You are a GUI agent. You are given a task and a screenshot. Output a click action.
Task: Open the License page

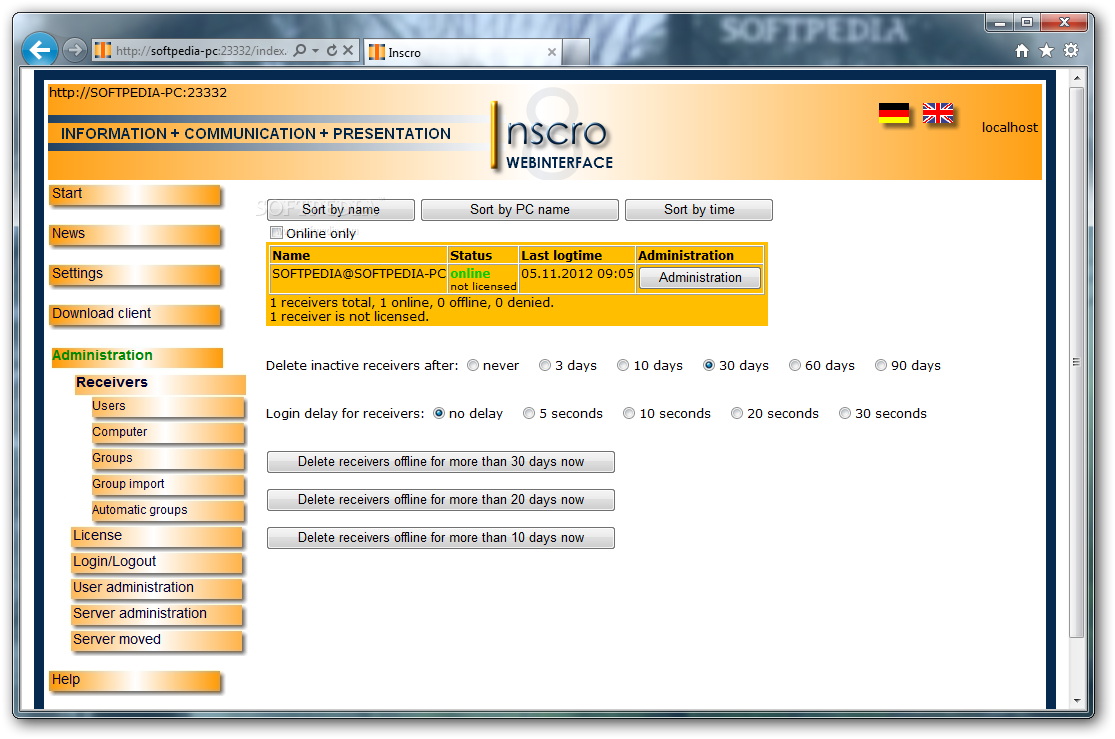157,536
